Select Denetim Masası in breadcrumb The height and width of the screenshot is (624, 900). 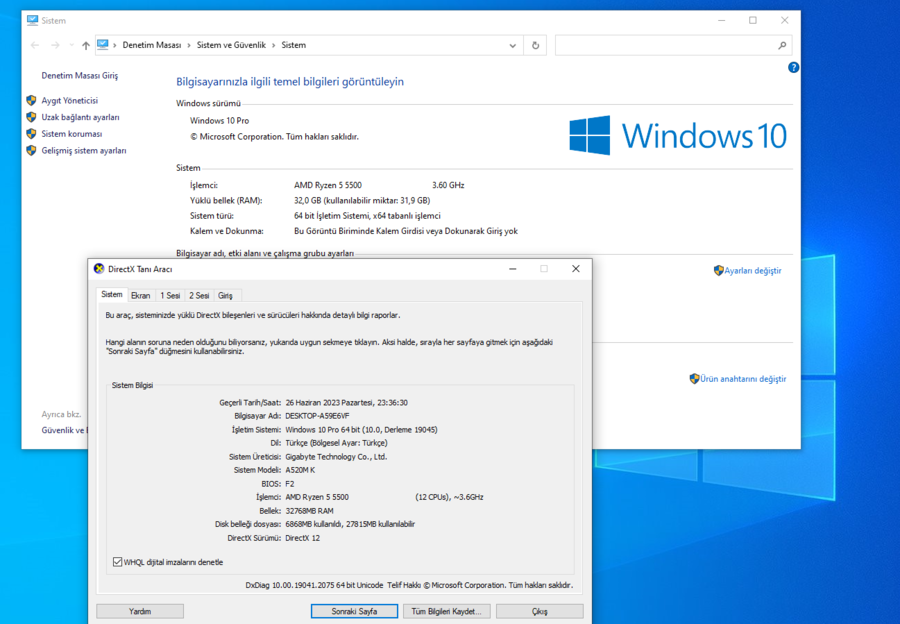tap(152, 45)
